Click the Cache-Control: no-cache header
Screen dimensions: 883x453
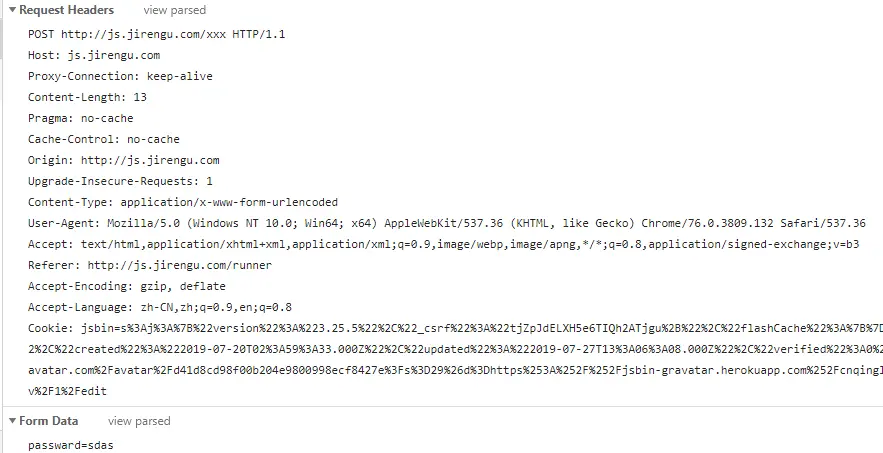104,139
